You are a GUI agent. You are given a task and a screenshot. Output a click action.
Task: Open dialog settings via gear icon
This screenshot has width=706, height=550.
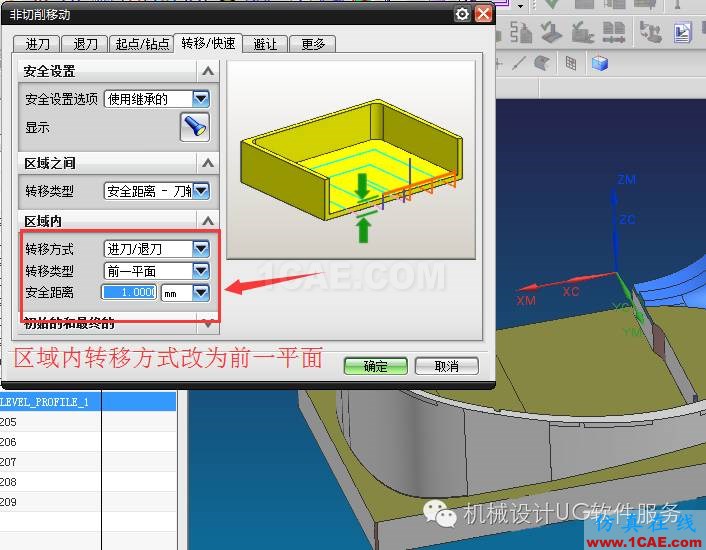point(462,14)
